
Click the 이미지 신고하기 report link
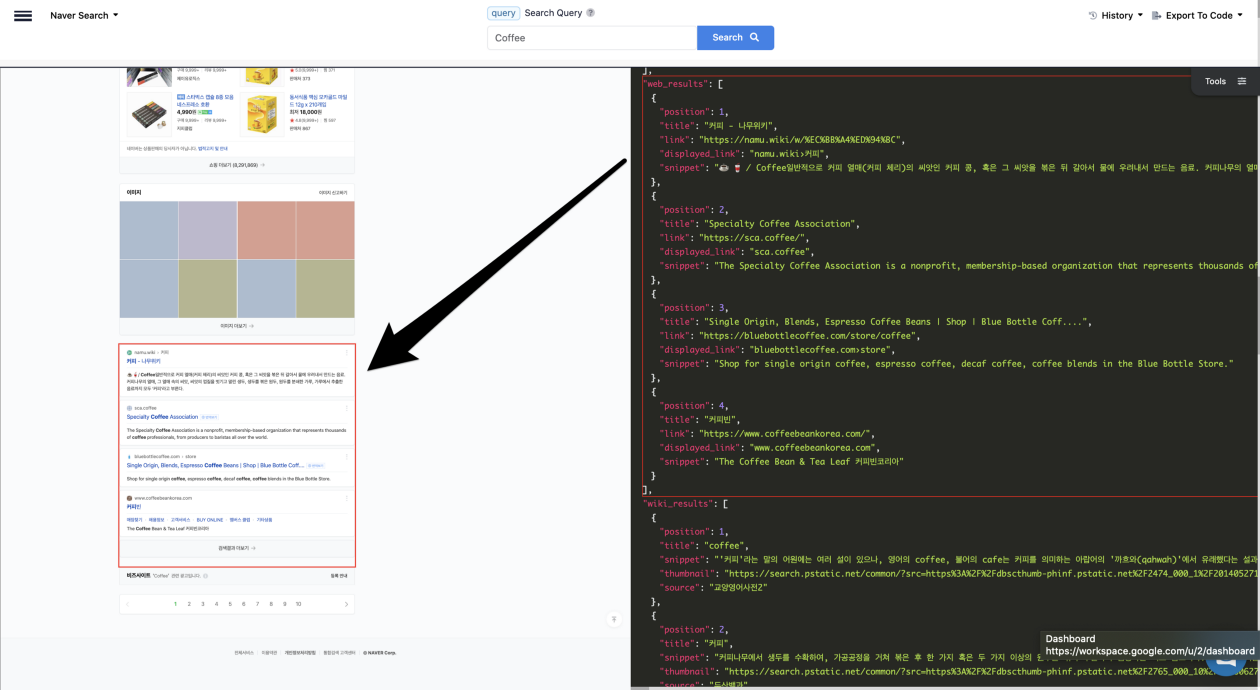tap(333, 192)
